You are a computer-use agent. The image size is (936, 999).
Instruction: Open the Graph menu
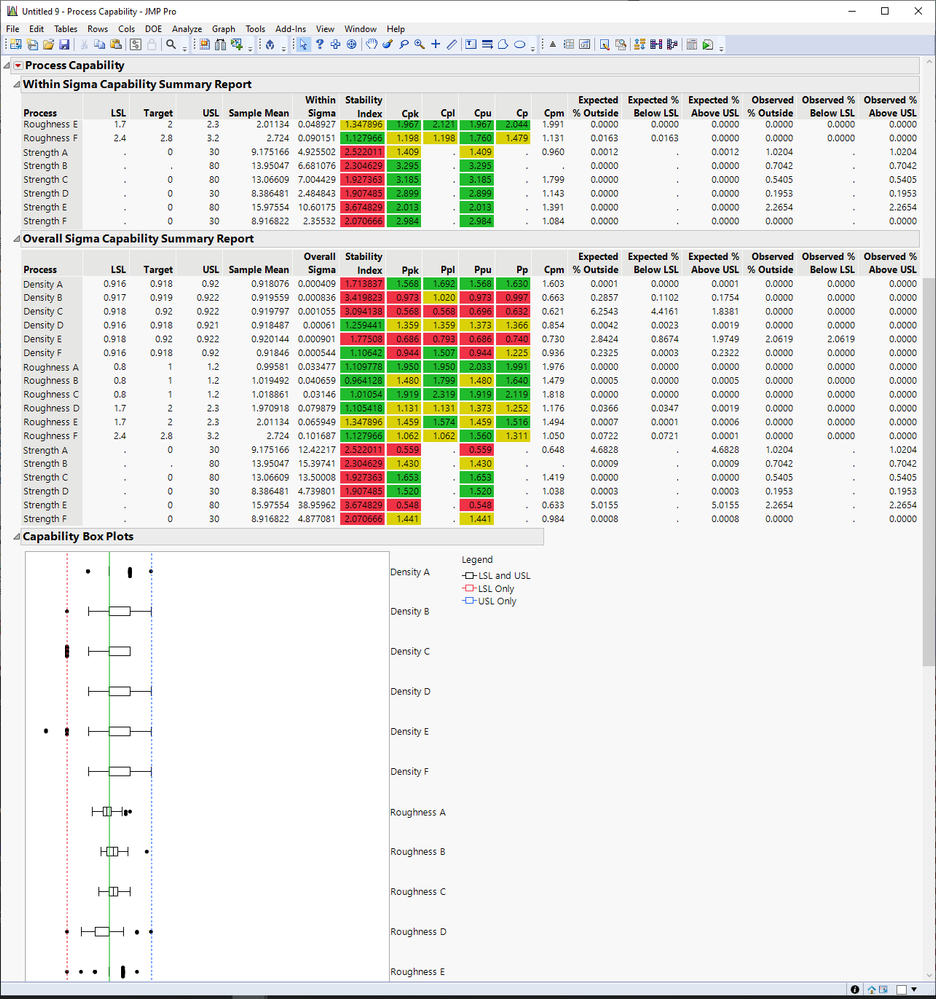pyautogui.click(x=223, y=29)
